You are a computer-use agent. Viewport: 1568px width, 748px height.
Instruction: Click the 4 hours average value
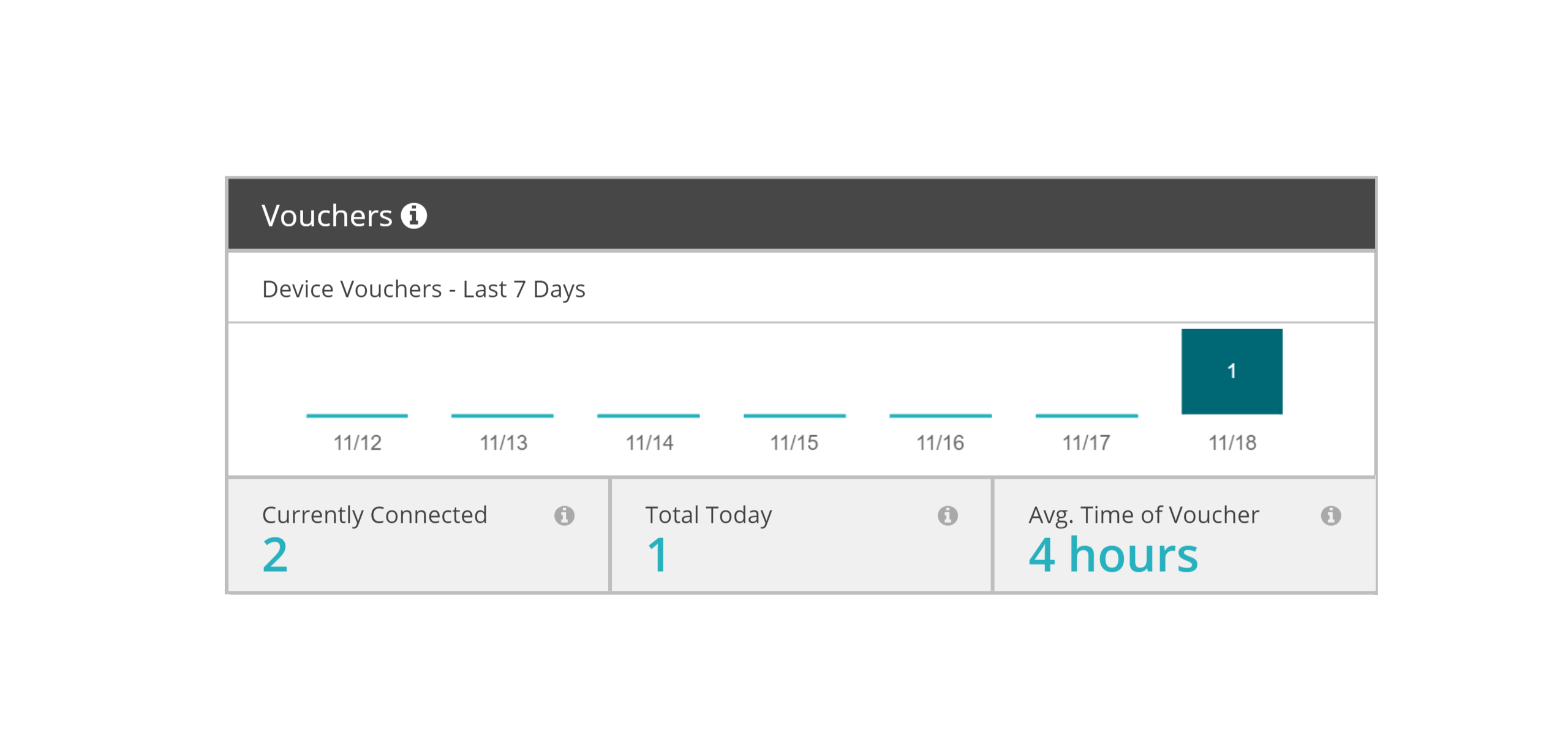point(1113,555)
